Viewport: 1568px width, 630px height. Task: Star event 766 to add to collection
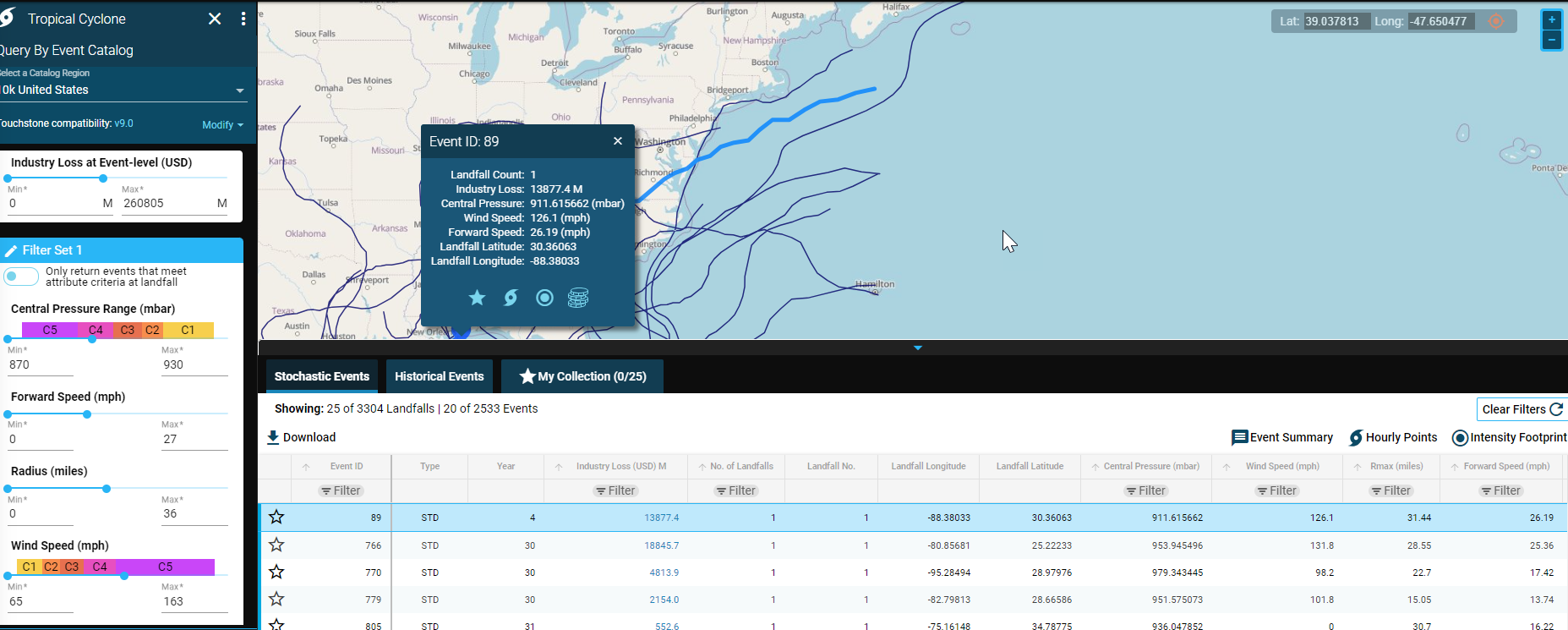click(x=276, y=545)
